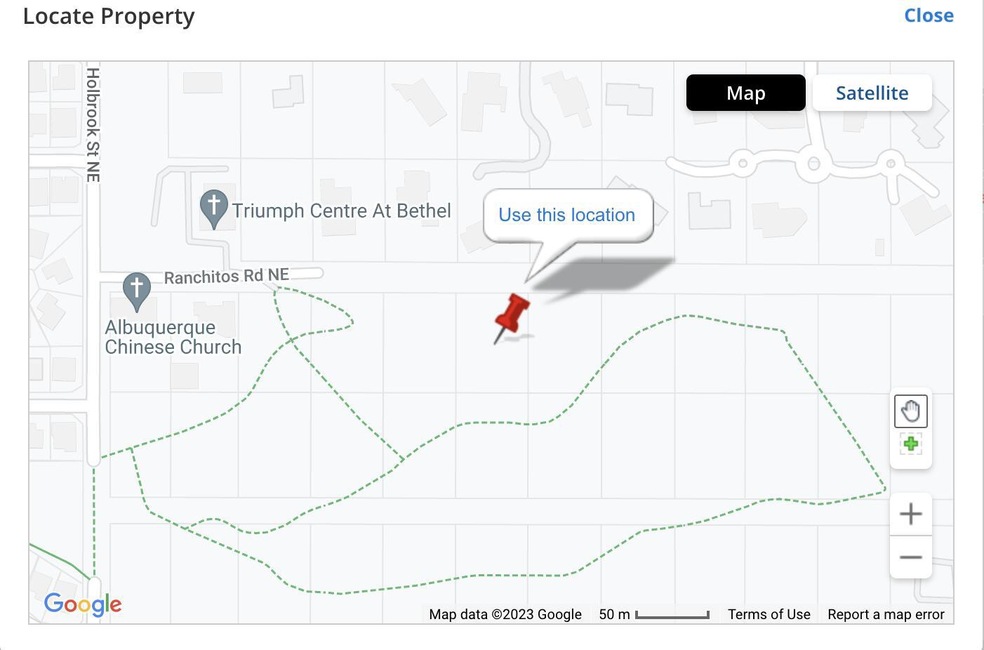Open Report a map error link
Image resolution: width=984 pixels, height=650 pixels.
click(885, 614)
